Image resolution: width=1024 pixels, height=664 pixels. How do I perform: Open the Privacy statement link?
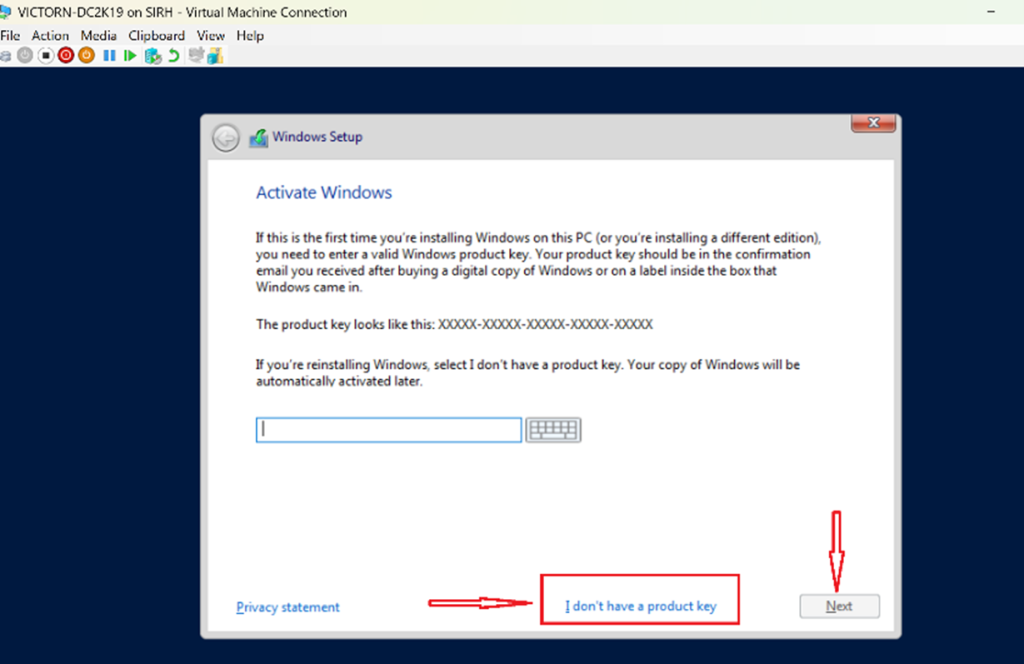(288, 607)
